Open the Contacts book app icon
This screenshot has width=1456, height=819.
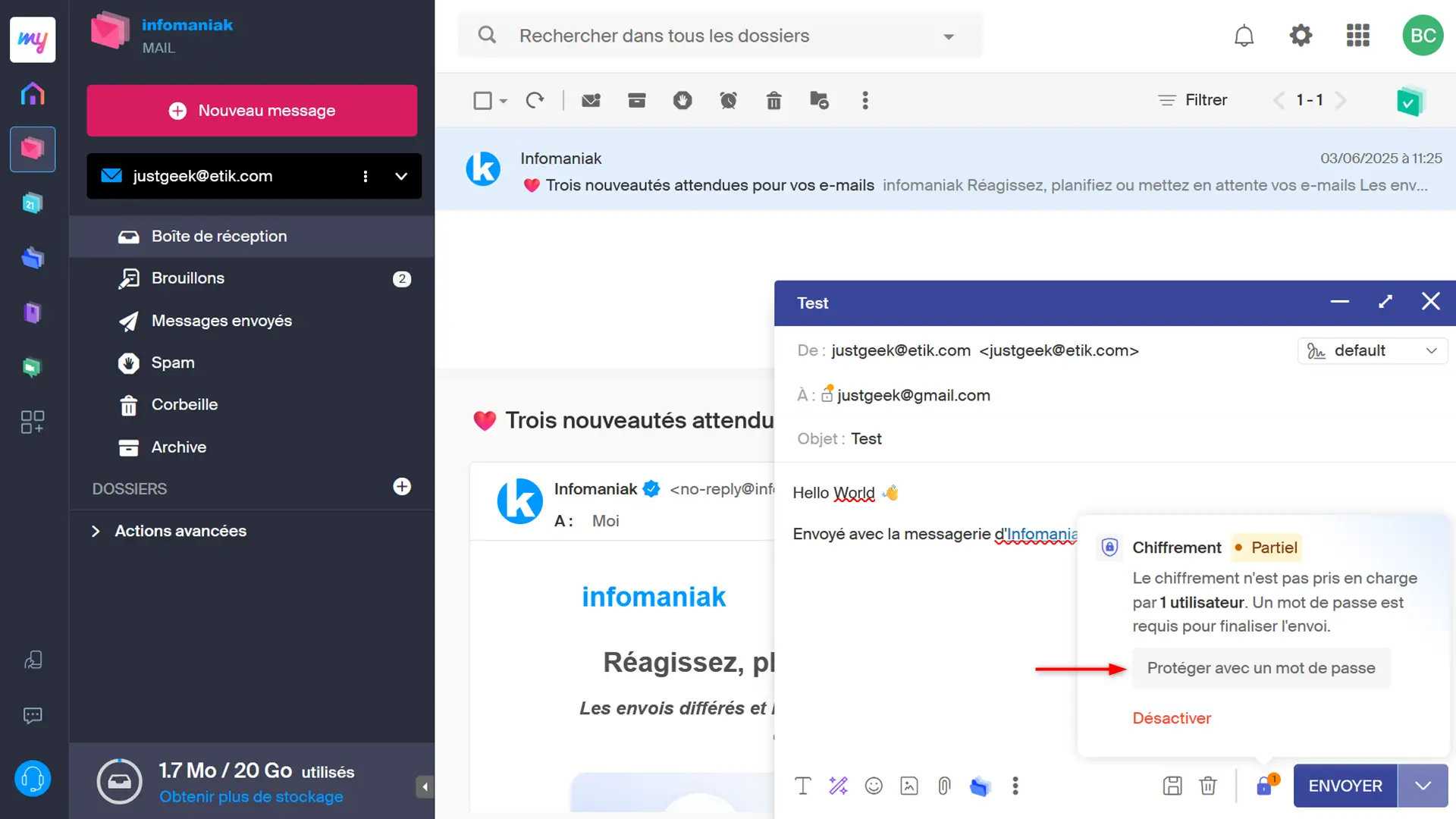(x=33, y=312)
